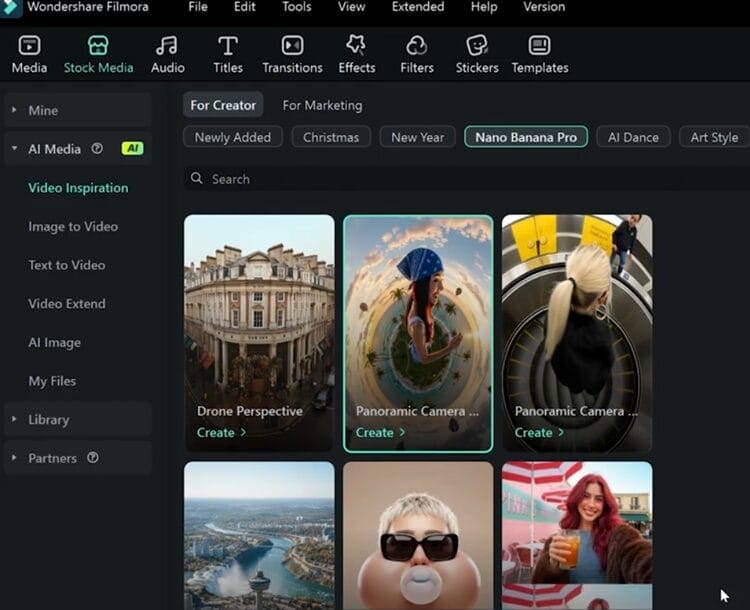Select Image to Video in sidebar
Screen dimensions: 750x610
tap(73, 226)
